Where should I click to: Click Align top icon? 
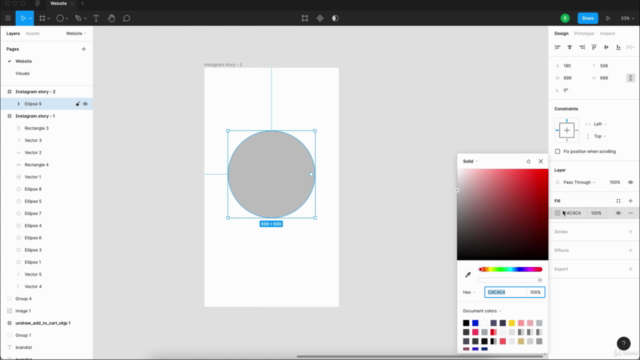594,47
